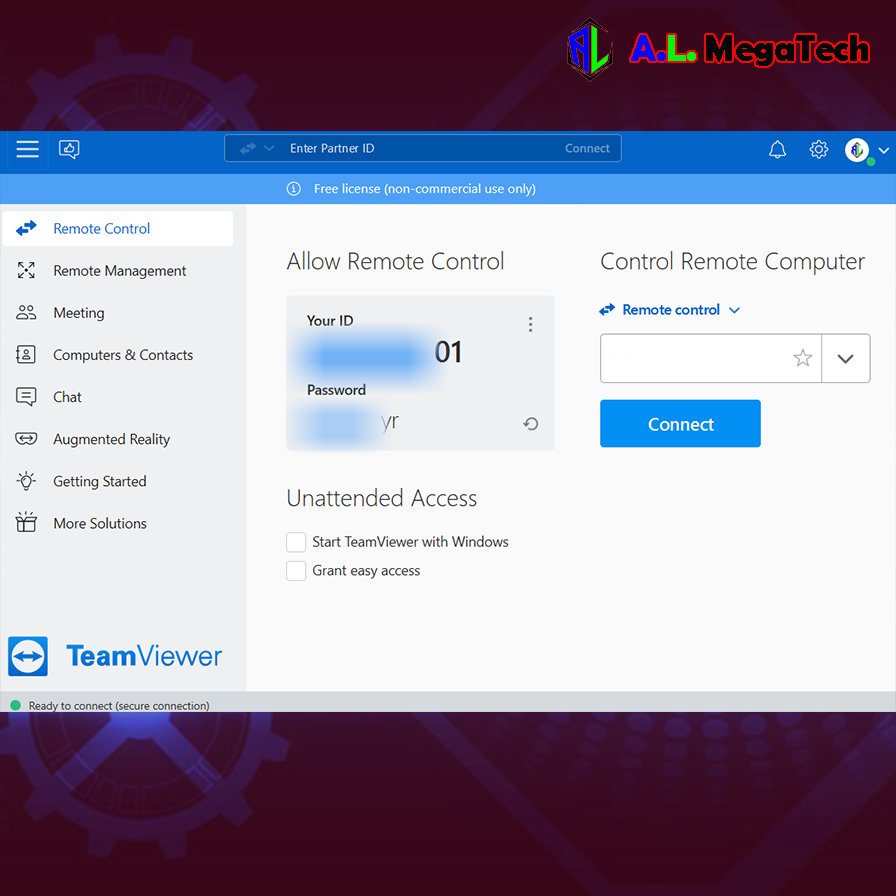Screen dimensions: 896x896
Task: Open the hamburger menu icon
Action: point(27,149)
